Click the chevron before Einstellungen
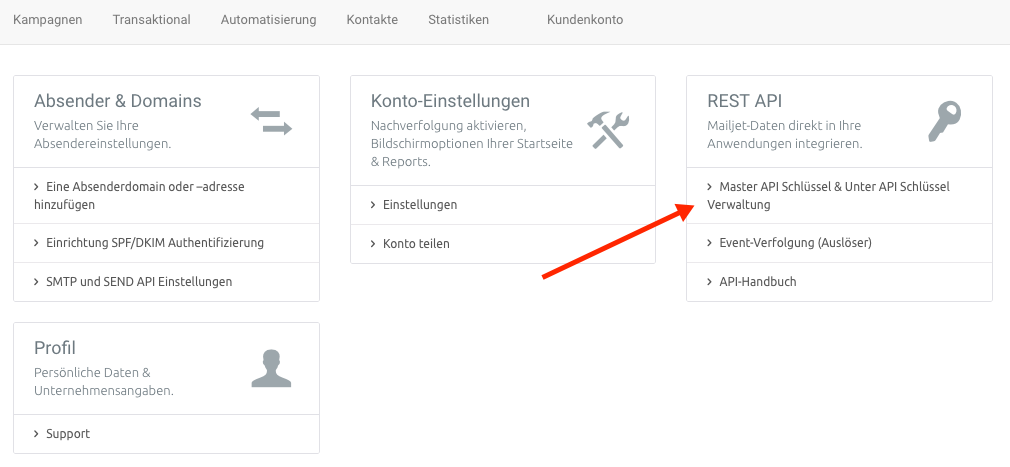 pyautogui.click(x=374, y=205)
